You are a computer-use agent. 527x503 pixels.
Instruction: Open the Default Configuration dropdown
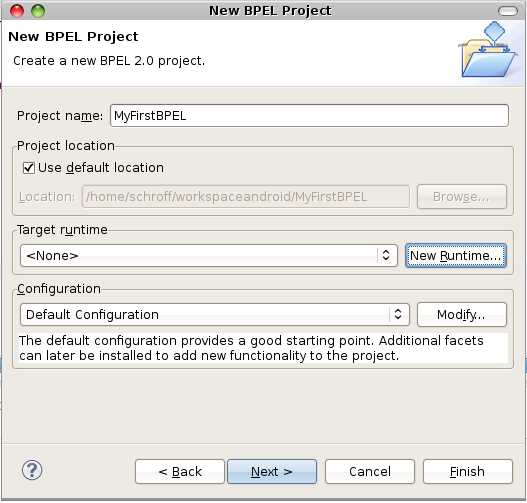215,315
